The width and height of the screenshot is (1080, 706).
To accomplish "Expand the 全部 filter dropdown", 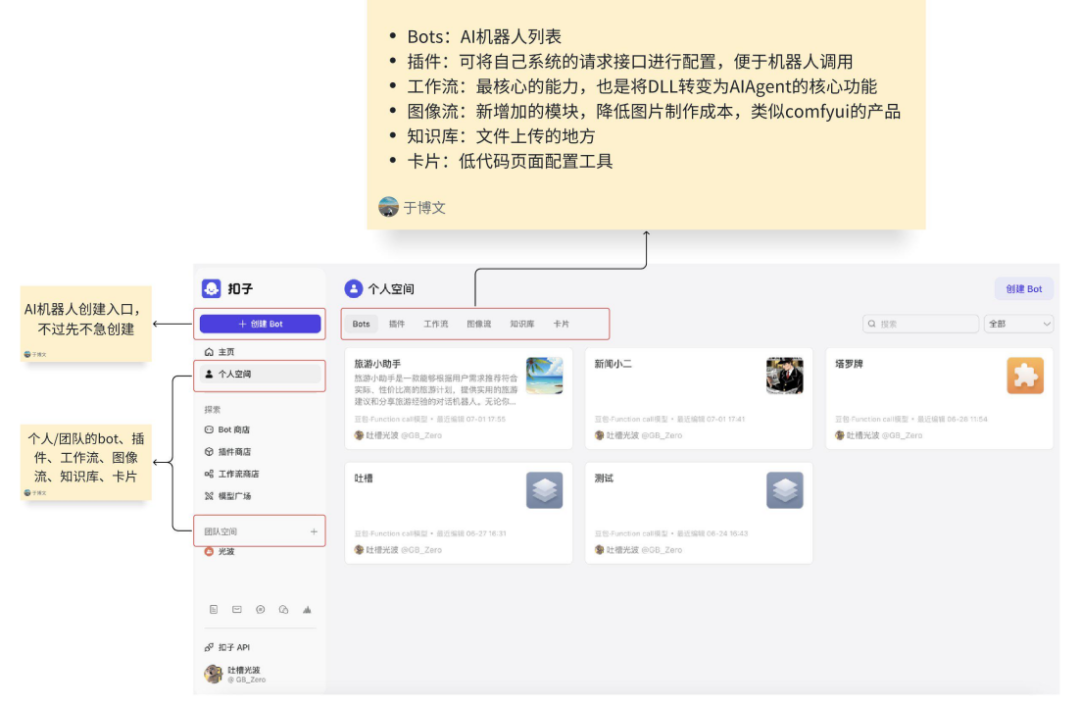I will point(1019,324).
